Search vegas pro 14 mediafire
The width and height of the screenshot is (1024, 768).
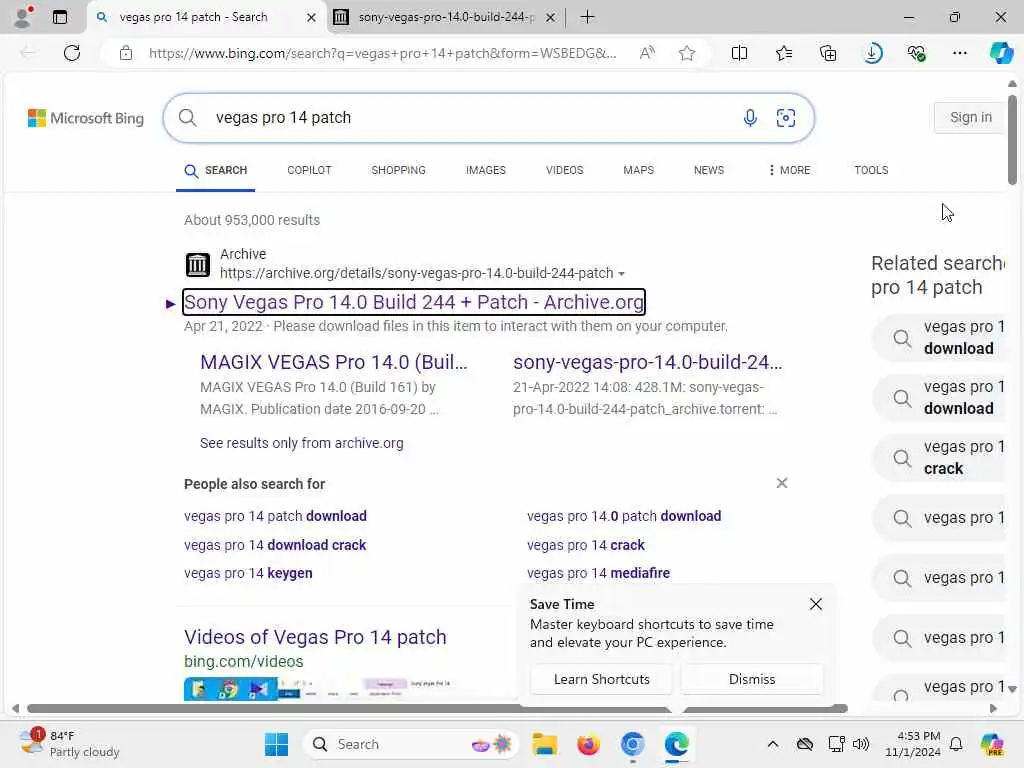(x=598, y=573)
